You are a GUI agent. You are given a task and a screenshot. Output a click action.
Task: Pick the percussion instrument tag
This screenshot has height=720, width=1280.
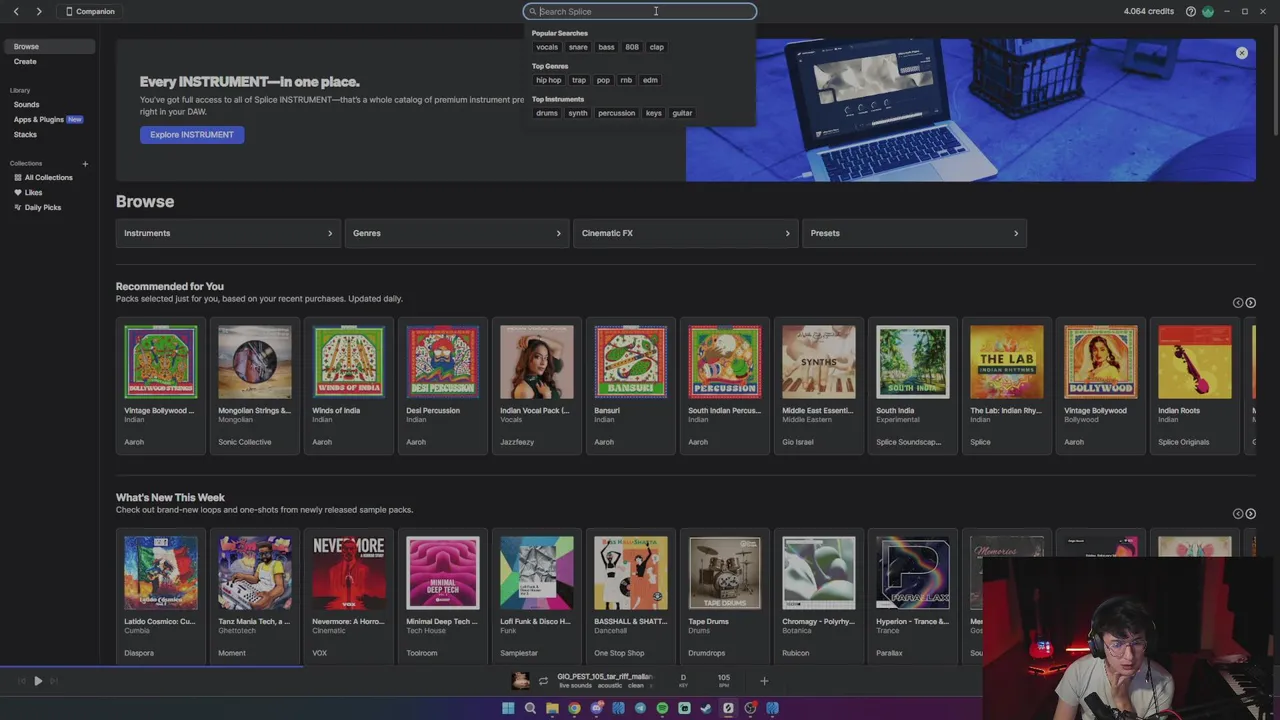[616, 113]
